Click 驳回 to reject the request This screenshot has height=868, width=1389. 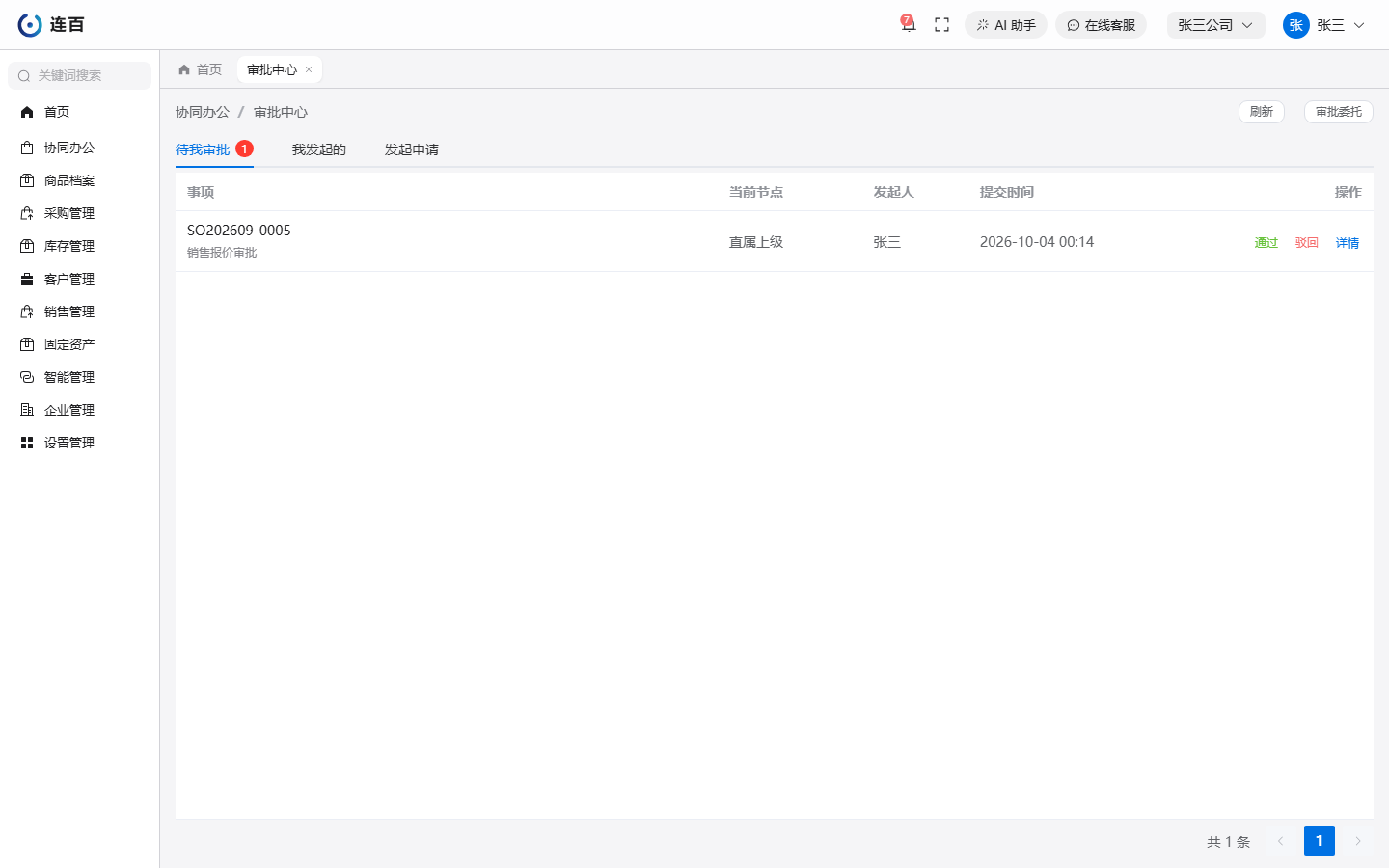pos(1306,243)
